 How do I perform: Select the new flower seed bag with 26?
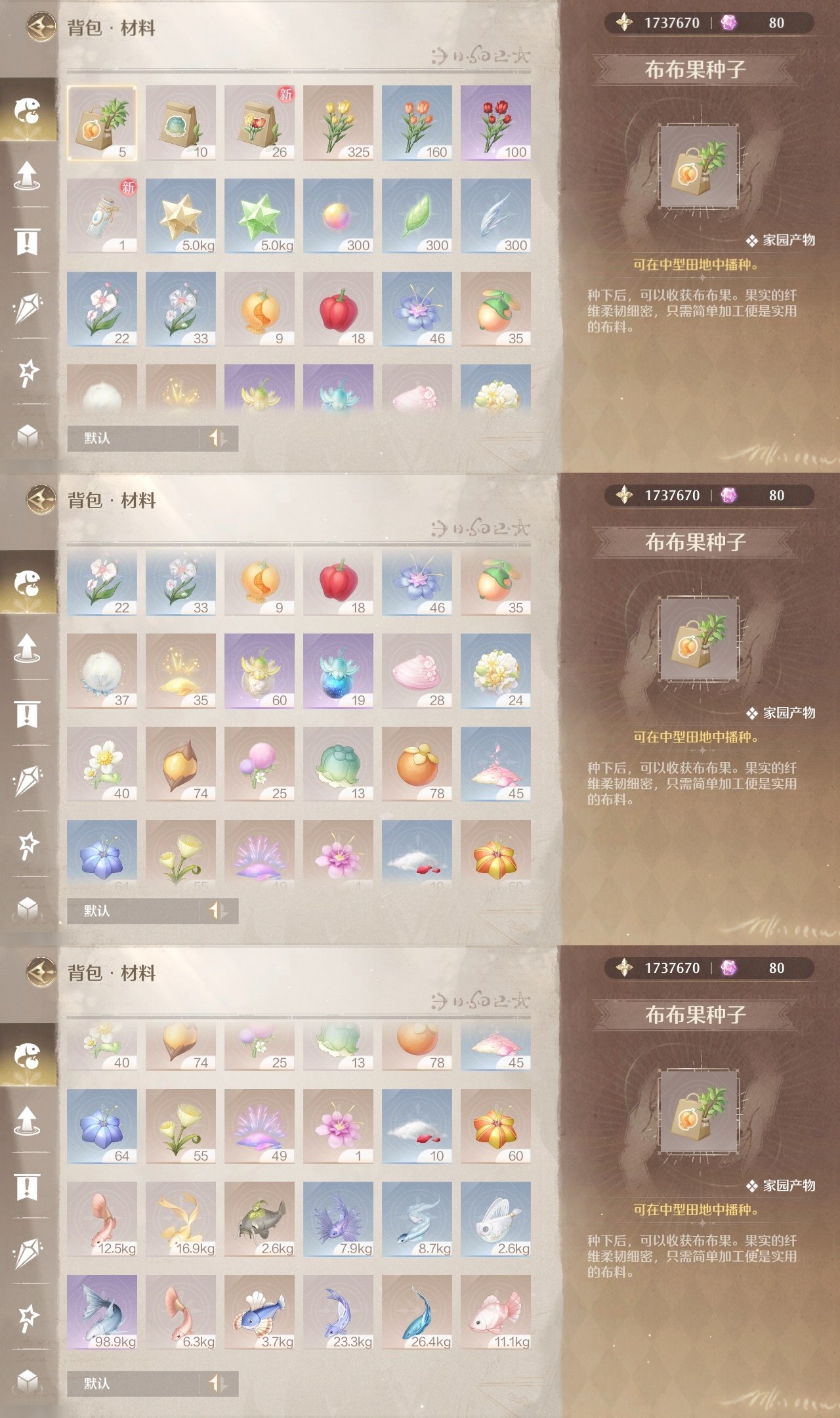tap(259, 123)
